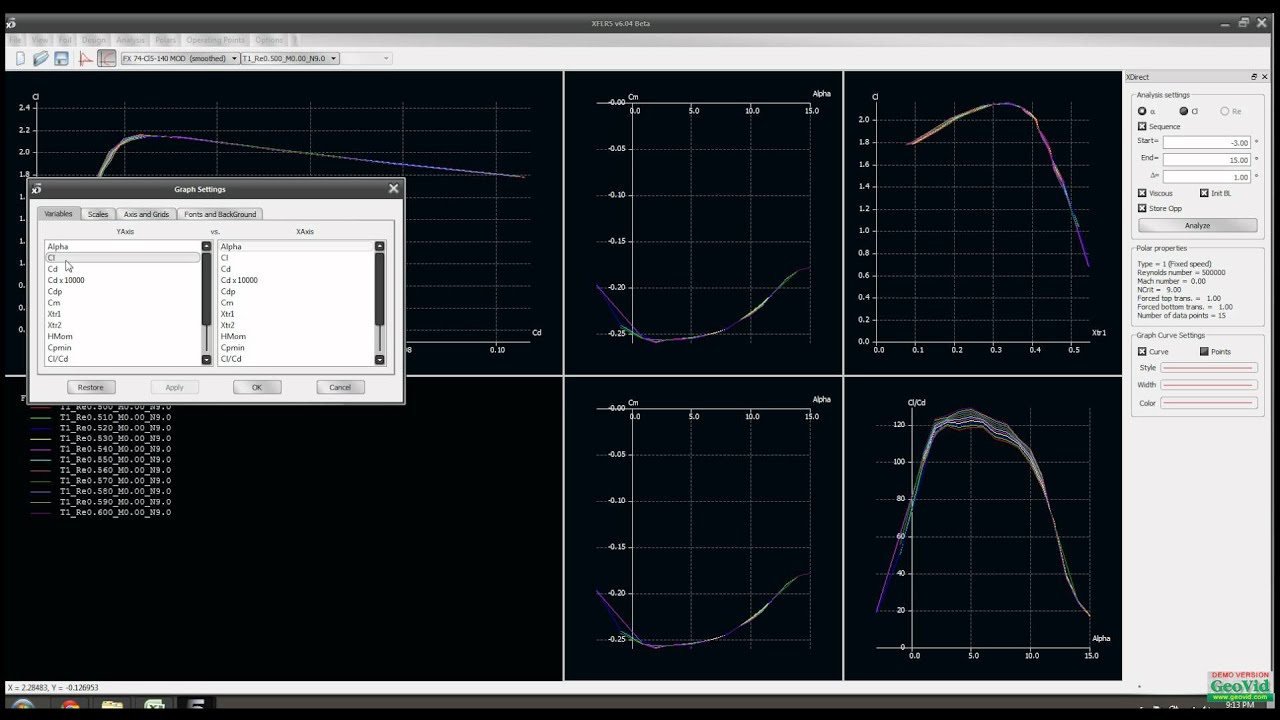Open the Design menu

94,40
